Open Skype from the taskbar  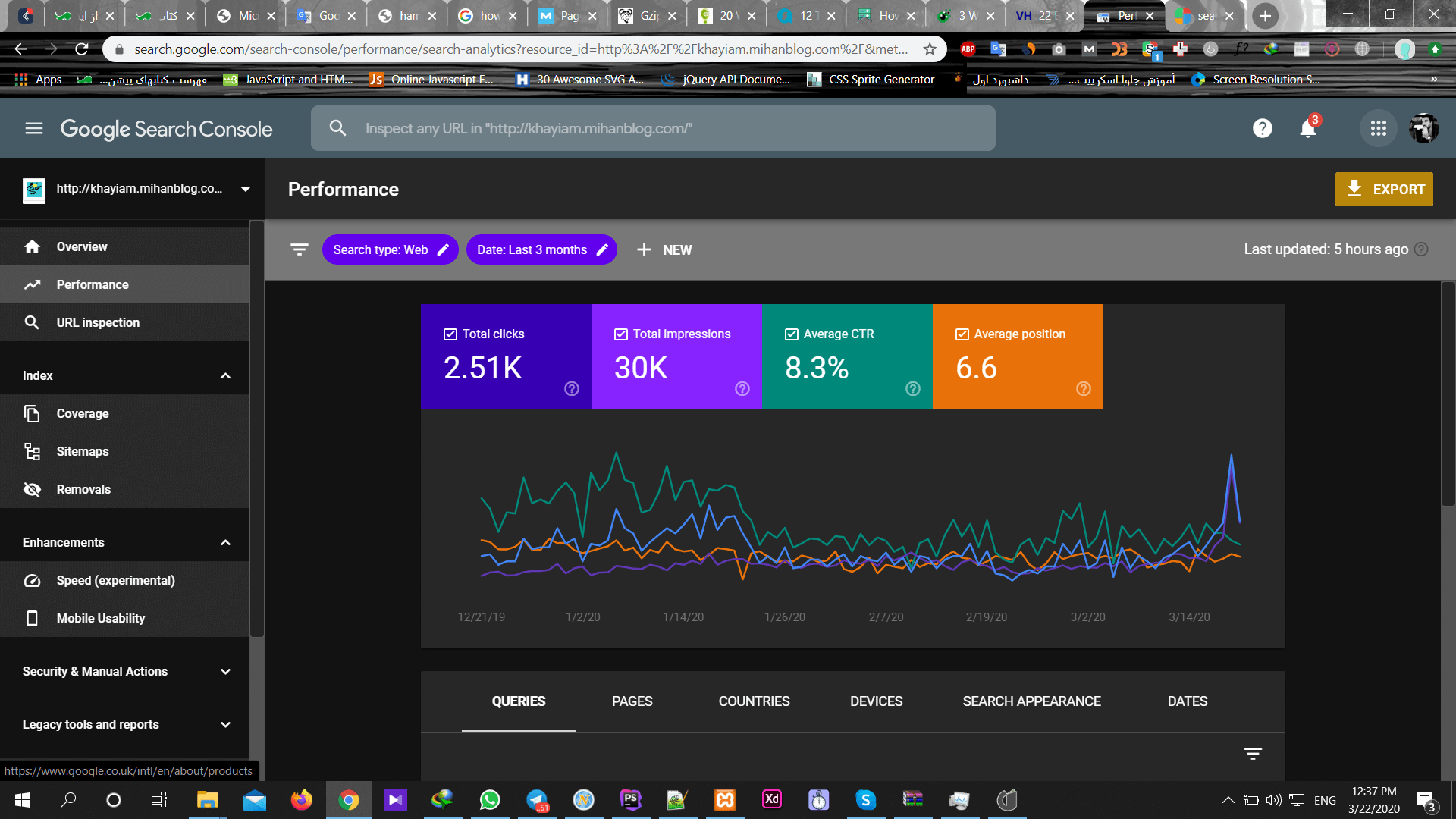[x=865, y=800]
